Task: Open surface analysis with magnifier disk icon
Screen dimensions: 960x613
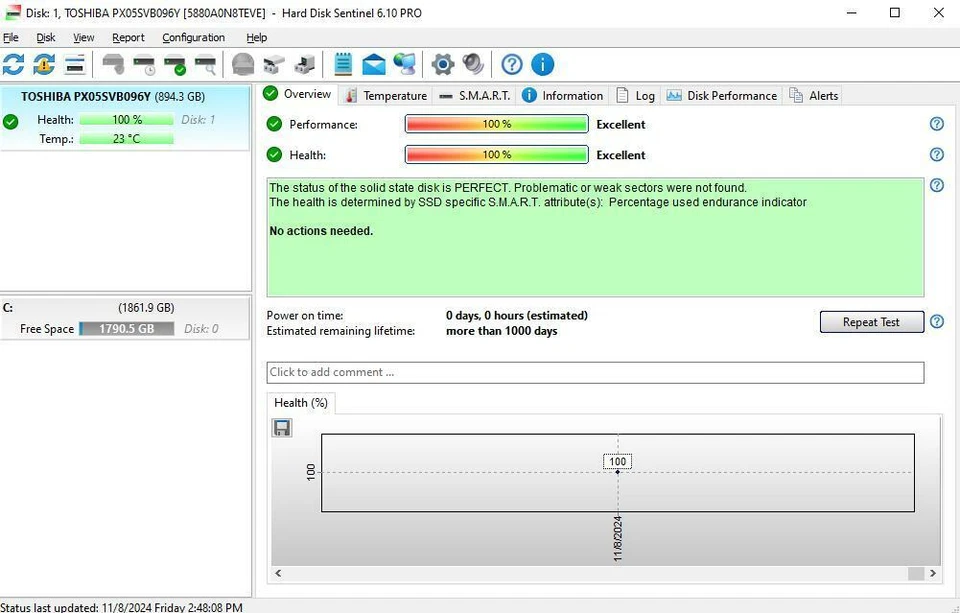Action: point(207,64)
